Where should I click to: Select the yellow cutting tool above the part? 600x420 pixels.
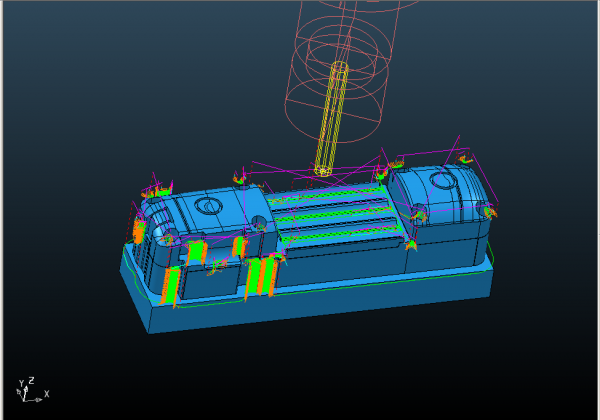pos(331,119)
